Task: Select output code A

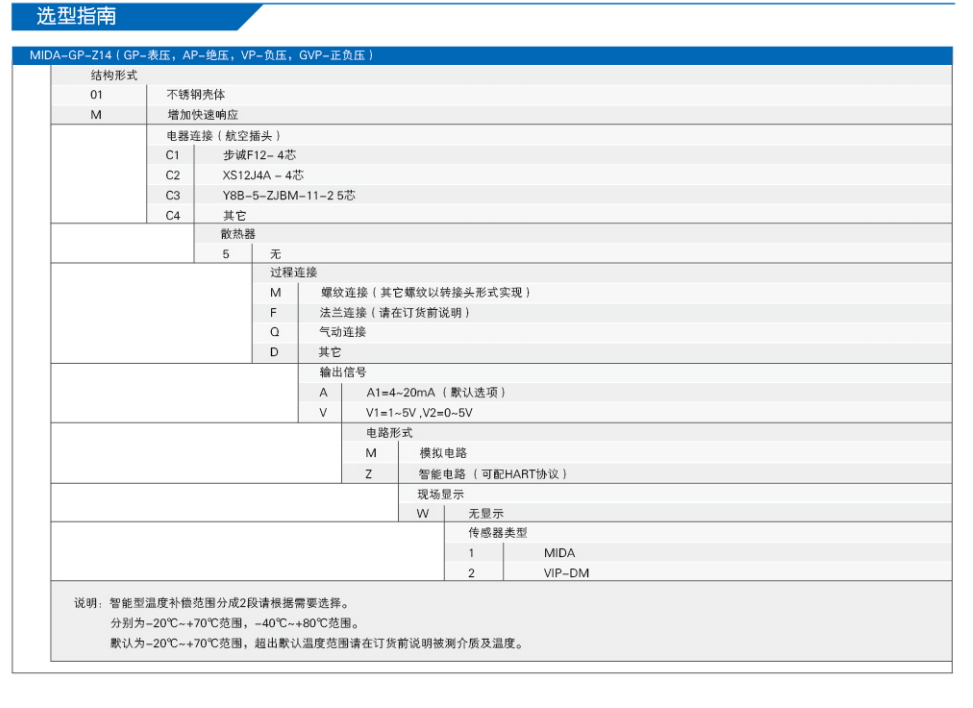Action: point(323,393)
